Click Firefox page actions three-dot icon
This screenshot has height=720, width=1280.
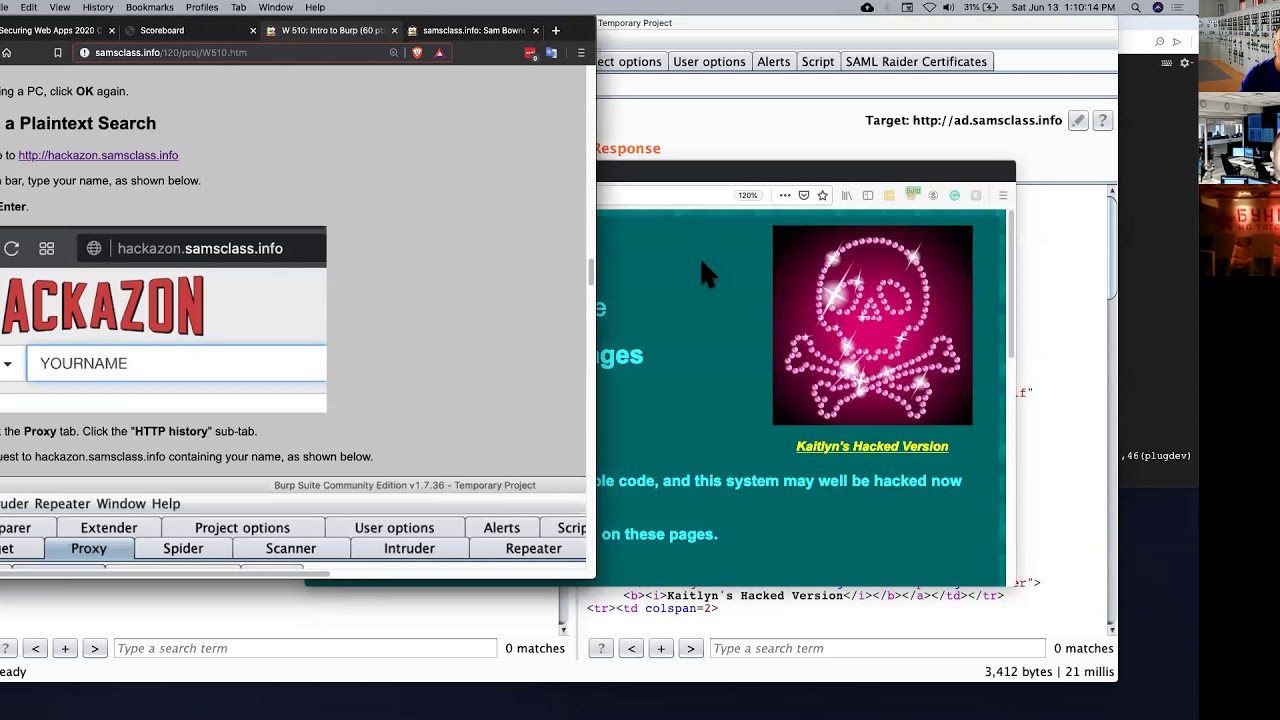point(785,196)
